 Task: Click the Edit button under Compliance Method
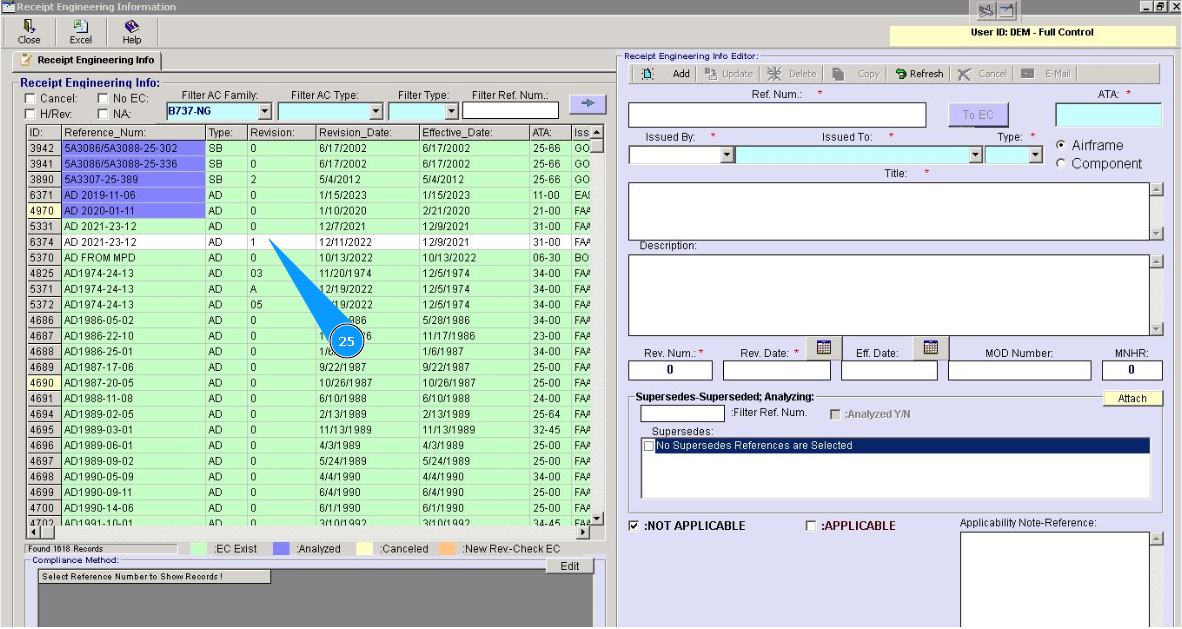coord(569,566)
